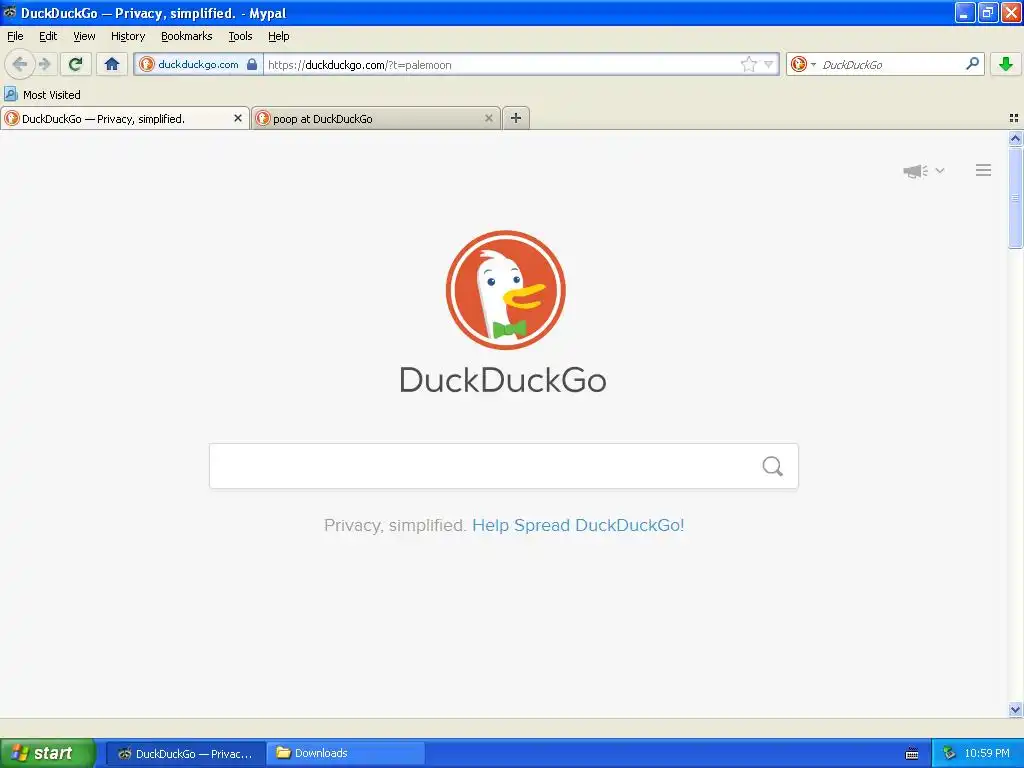This screenshot has width=1024, height=768.
Task: Open the Windows Start button
Action: [x=47, y=753]
